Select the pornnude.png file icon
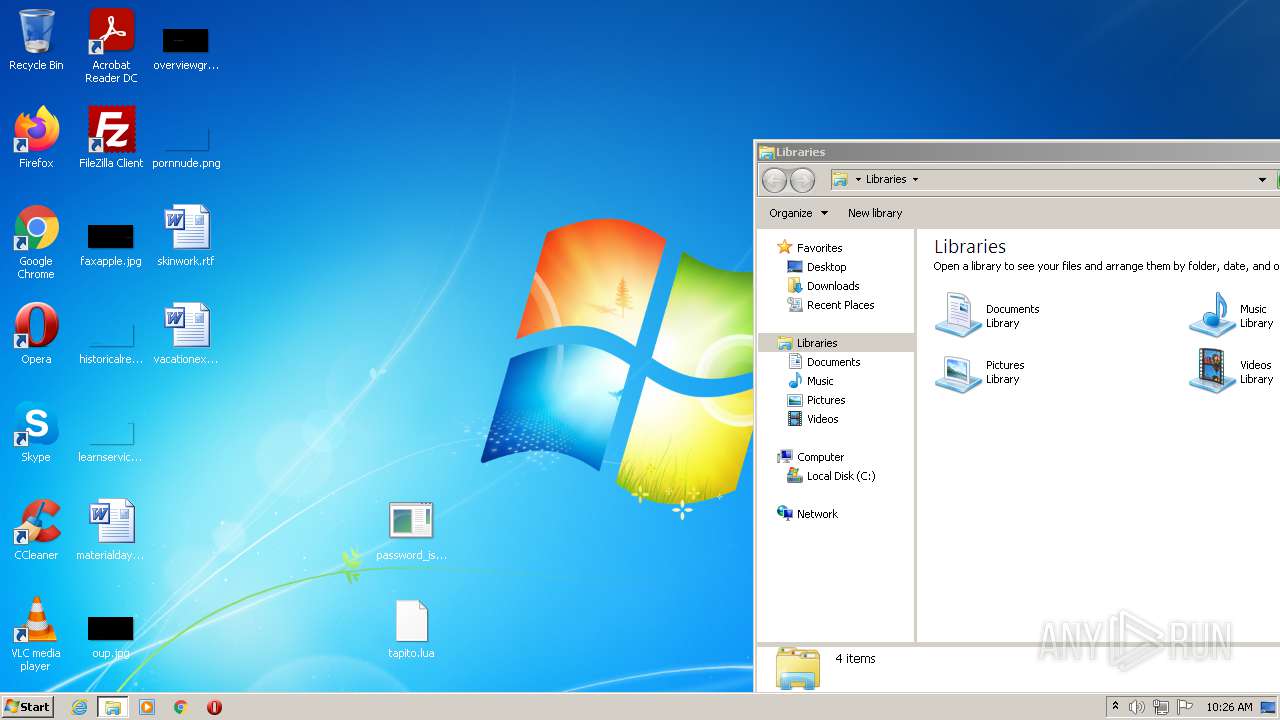Viewport: 1280px width, 720px height. click(186, 145)
